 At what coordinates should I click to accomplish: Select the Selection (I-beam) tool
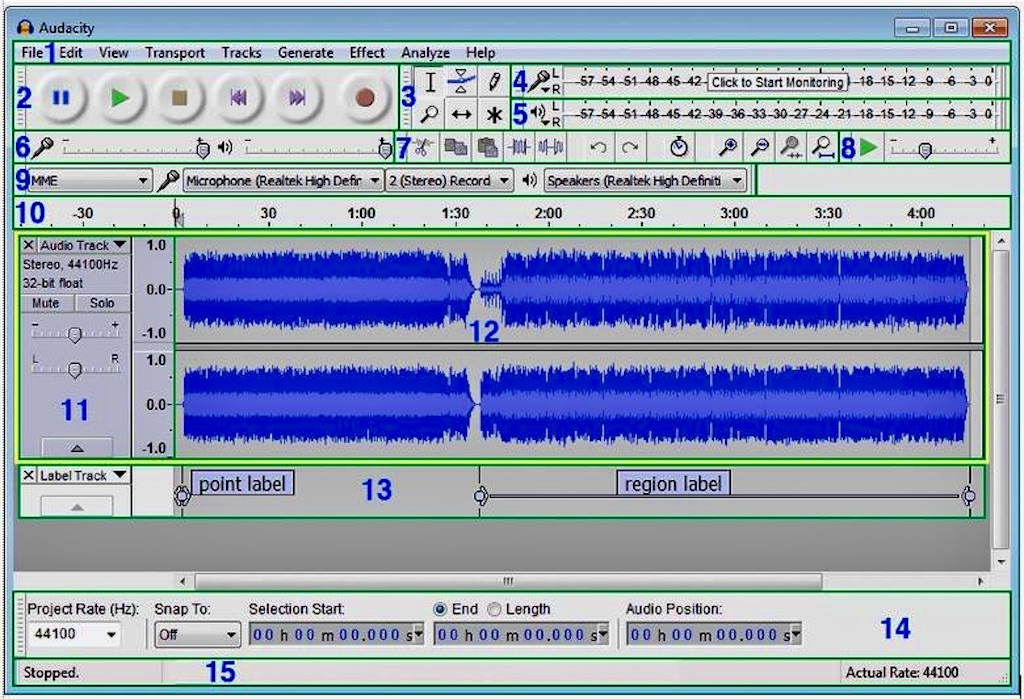point(430,82)
